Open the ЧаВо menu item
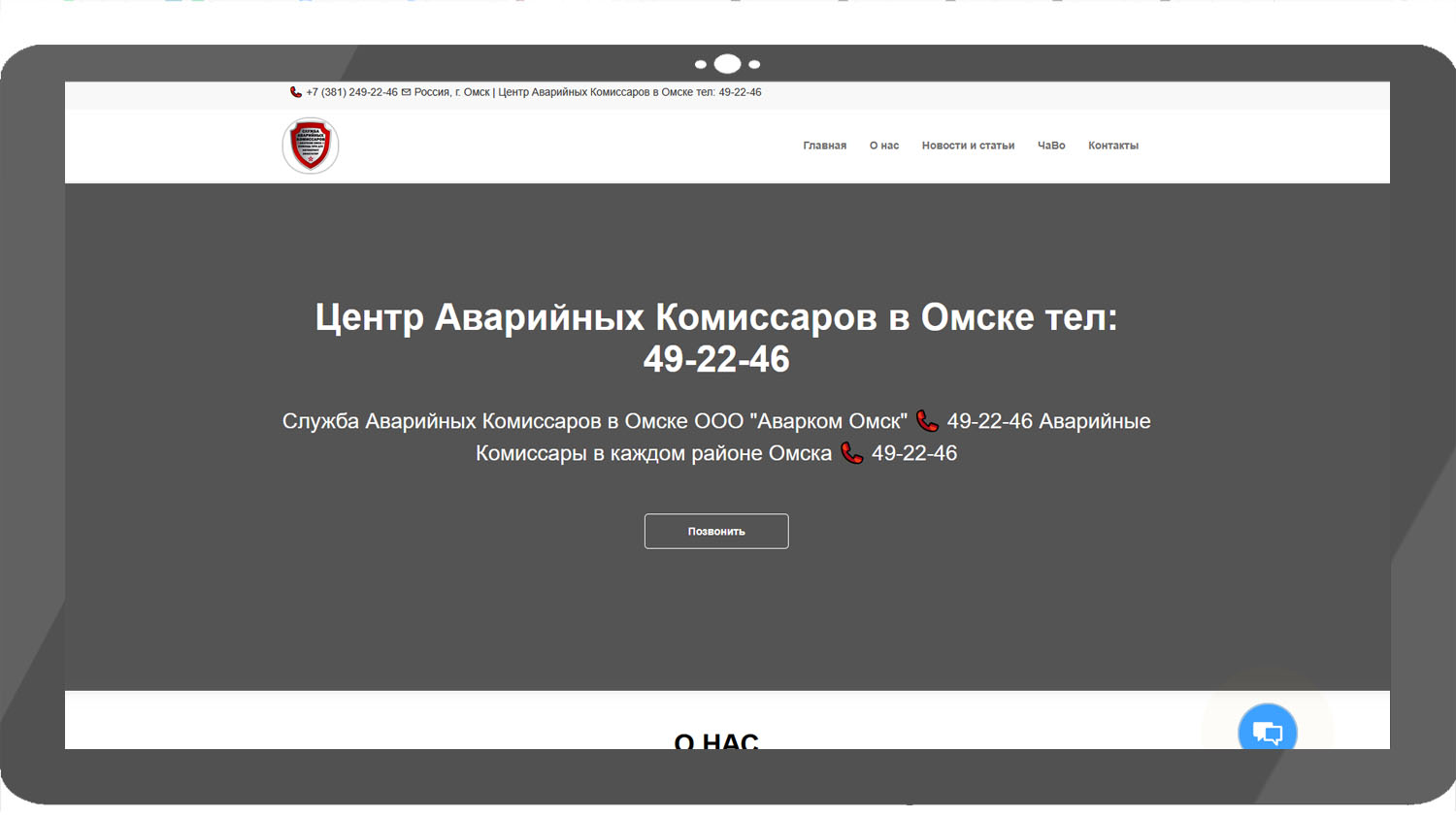Image resolution: width=1456 pixels, height=818 pixels. coord(1051,146)
